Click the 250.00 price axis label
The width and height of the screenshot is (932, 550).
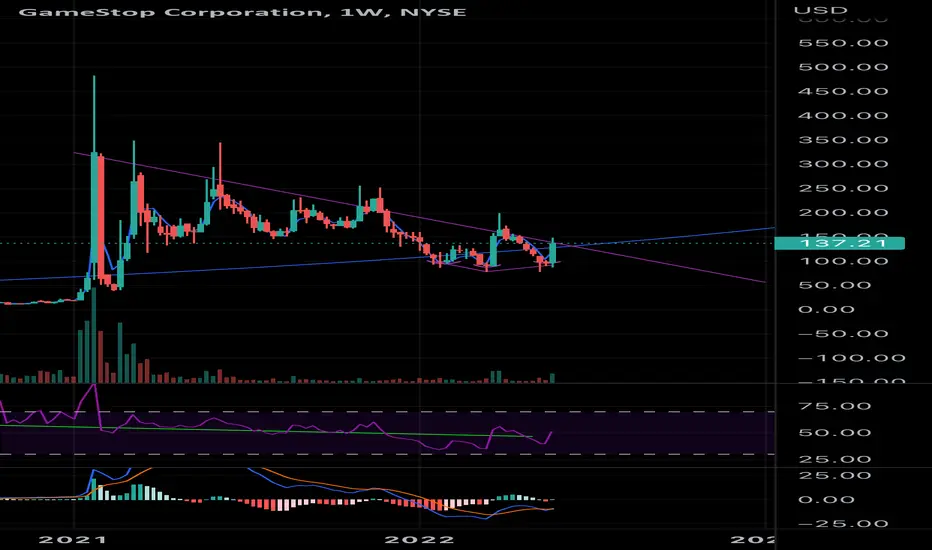pyautogui.click(x=843, y=188)
